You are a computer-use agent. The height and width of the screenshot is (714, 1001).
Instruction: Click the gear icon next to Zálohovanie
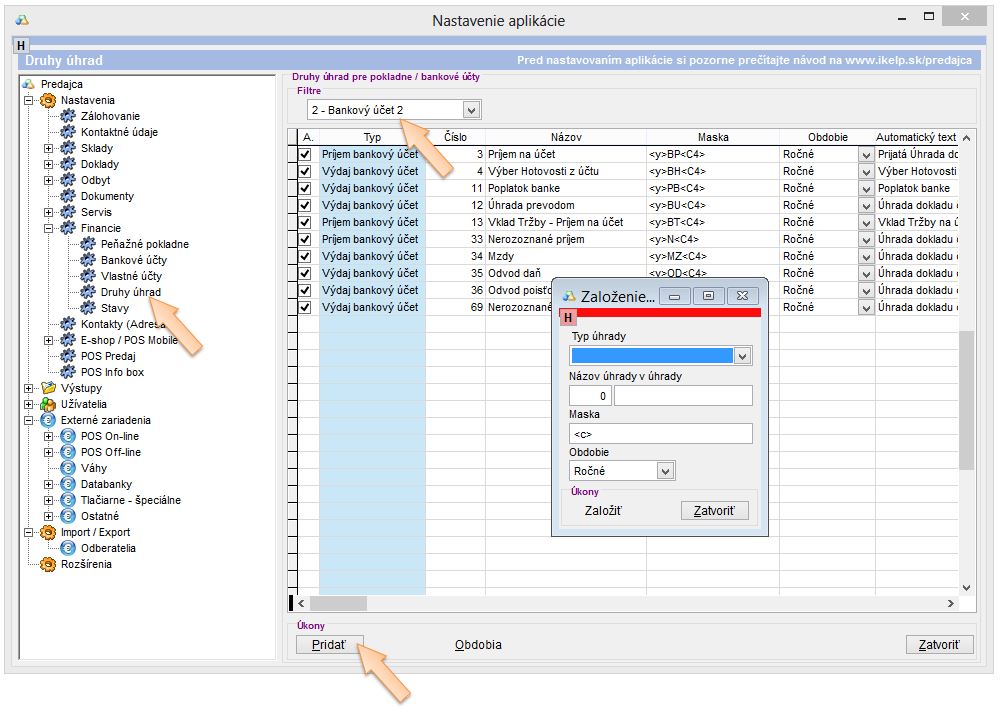pyautogui.click(x=68, y=116)
